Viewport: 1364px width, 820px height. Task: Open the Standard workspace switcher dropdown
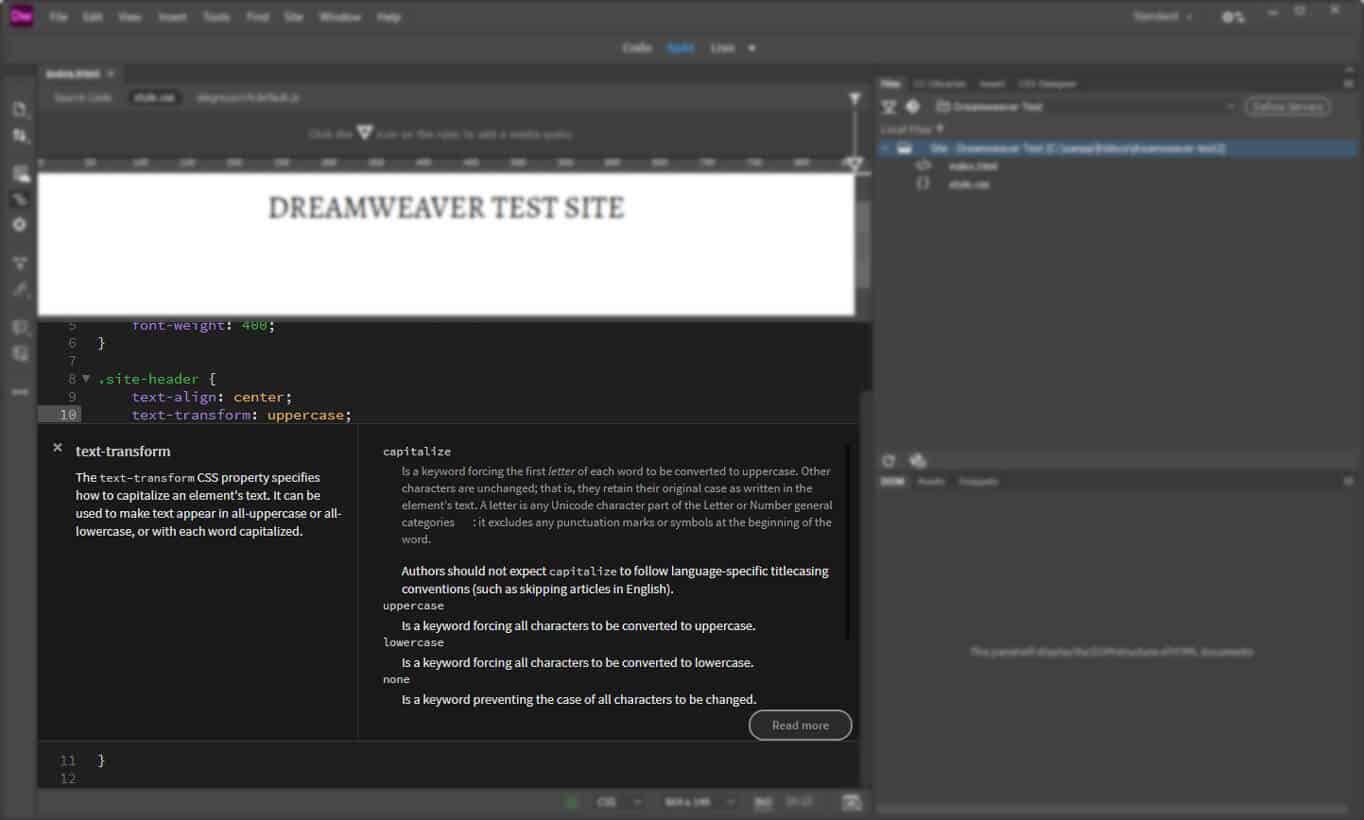(x=1163, y=16)
